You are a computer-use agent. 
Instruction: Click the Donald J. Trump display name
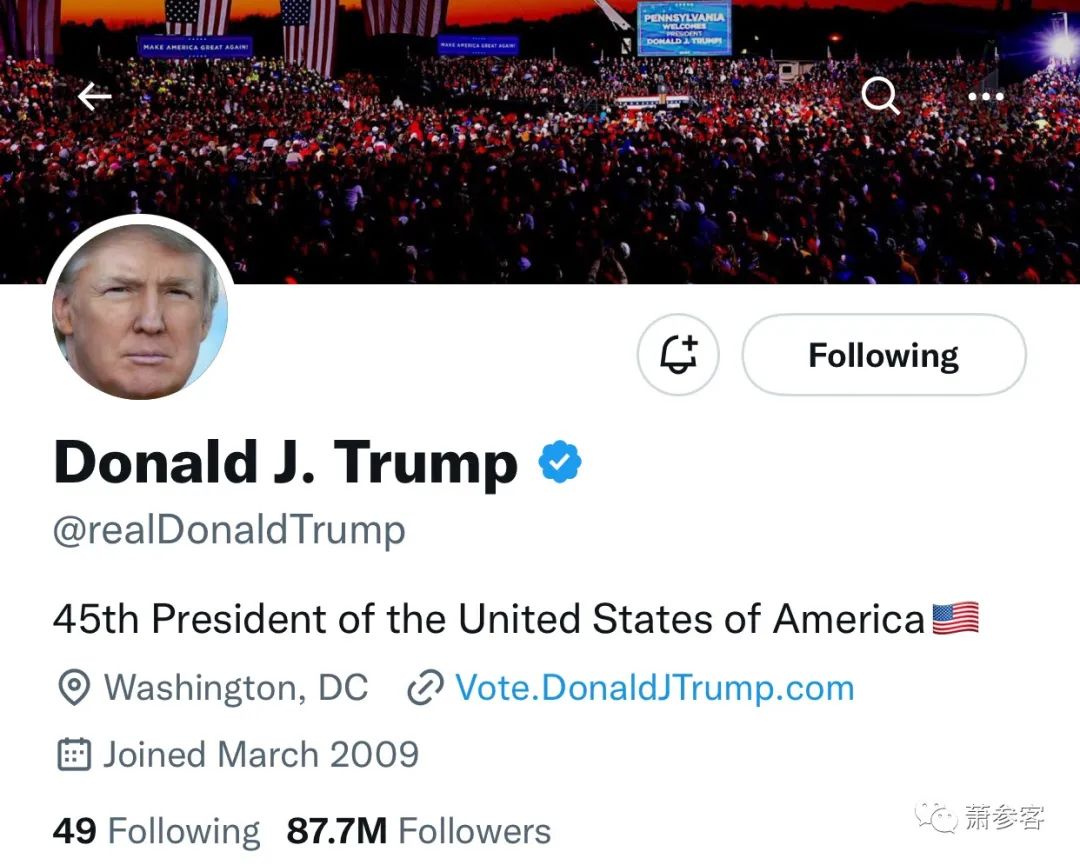pos(285,463)
